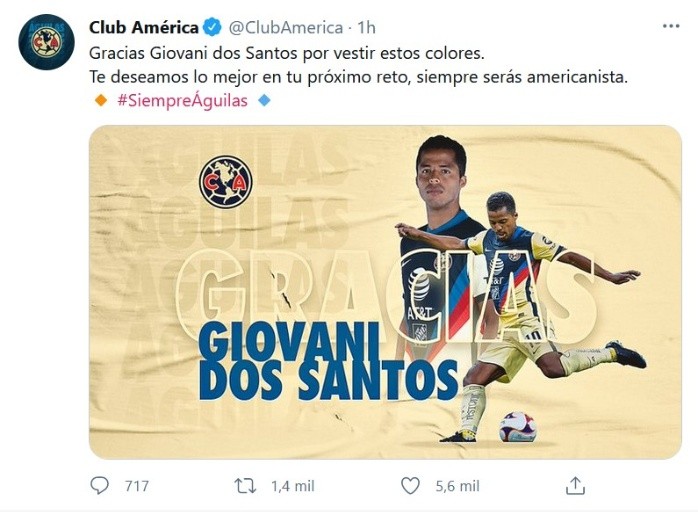Click the reply speech bubble icon
Viewport: 698px width, 515px height.
[x=99, y=485]
